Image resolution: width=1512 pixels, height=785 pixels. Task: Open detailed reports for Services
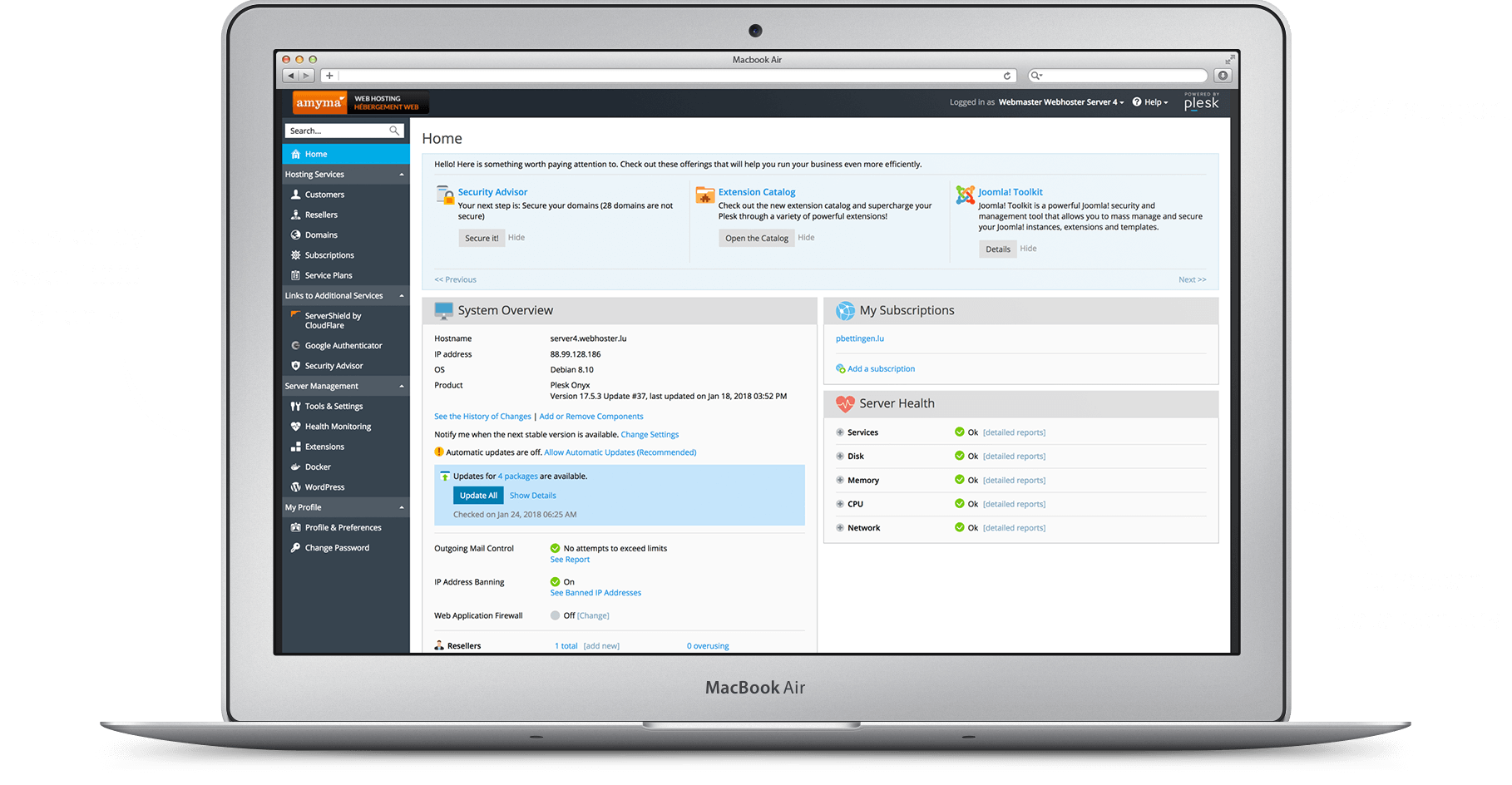coord(1014,432)
